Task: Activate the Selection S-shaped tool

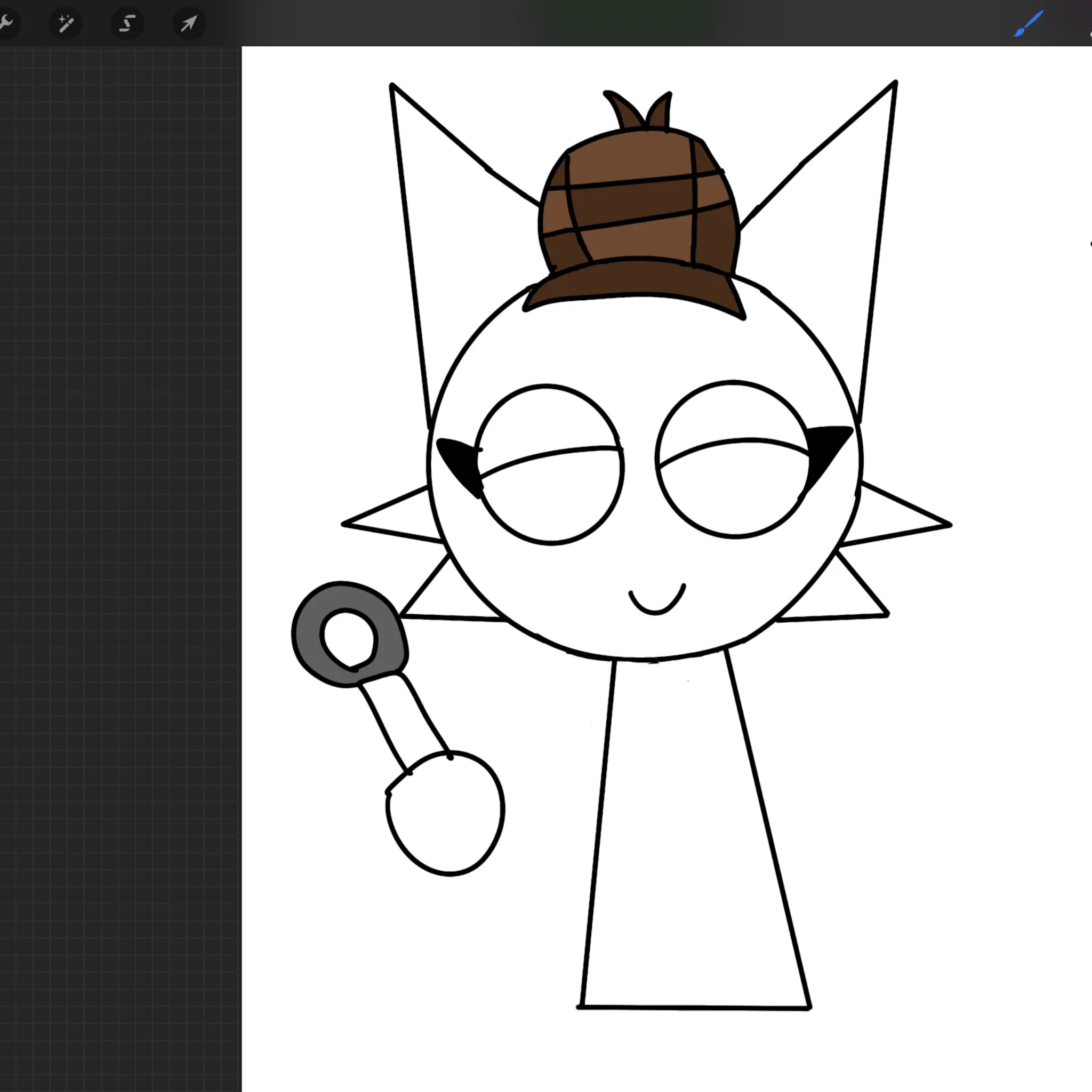Action: [x=127, y=24]
